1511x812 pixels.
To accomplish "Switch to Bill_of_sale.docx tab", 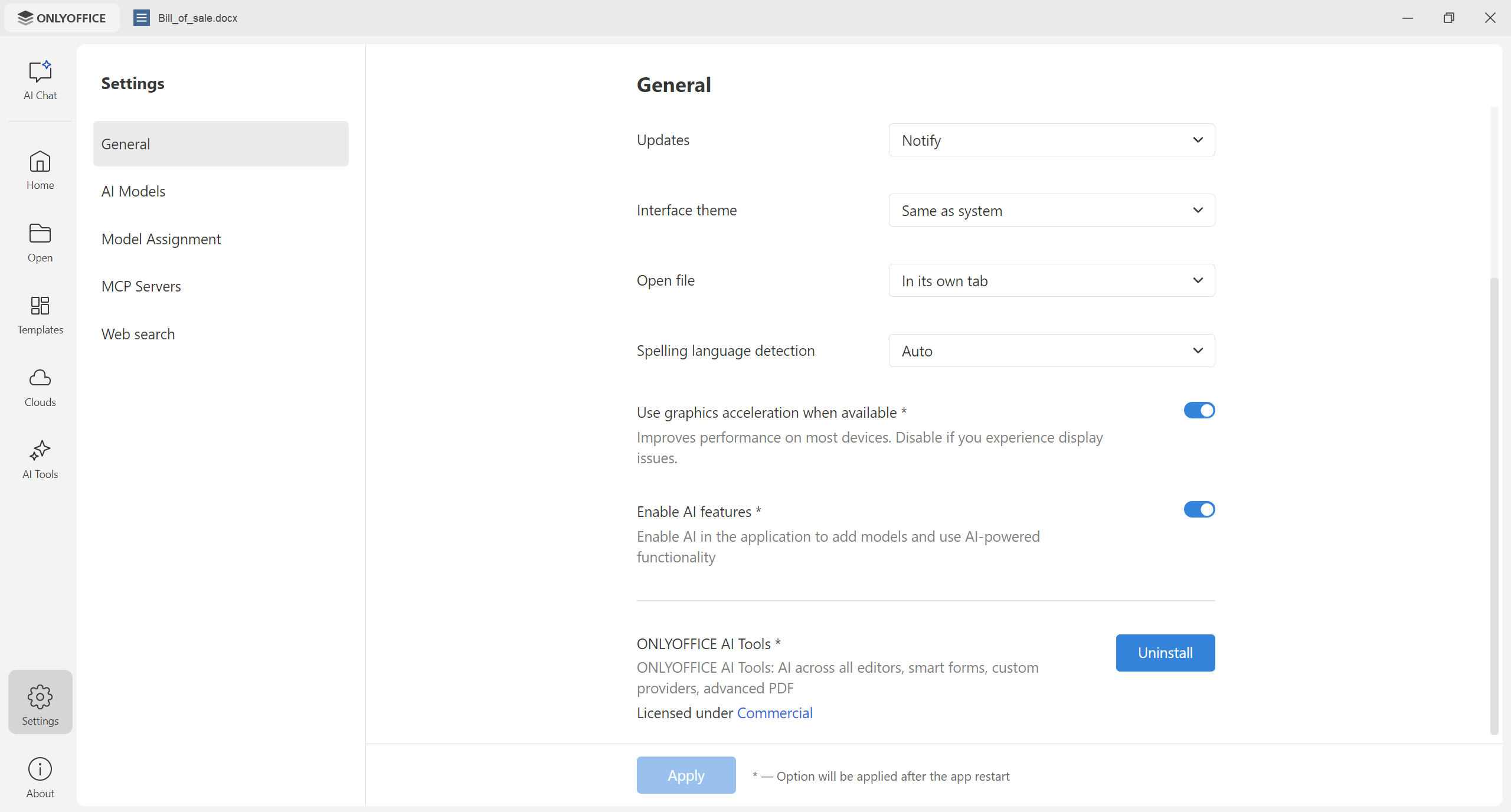I will [x=187, y=18].
